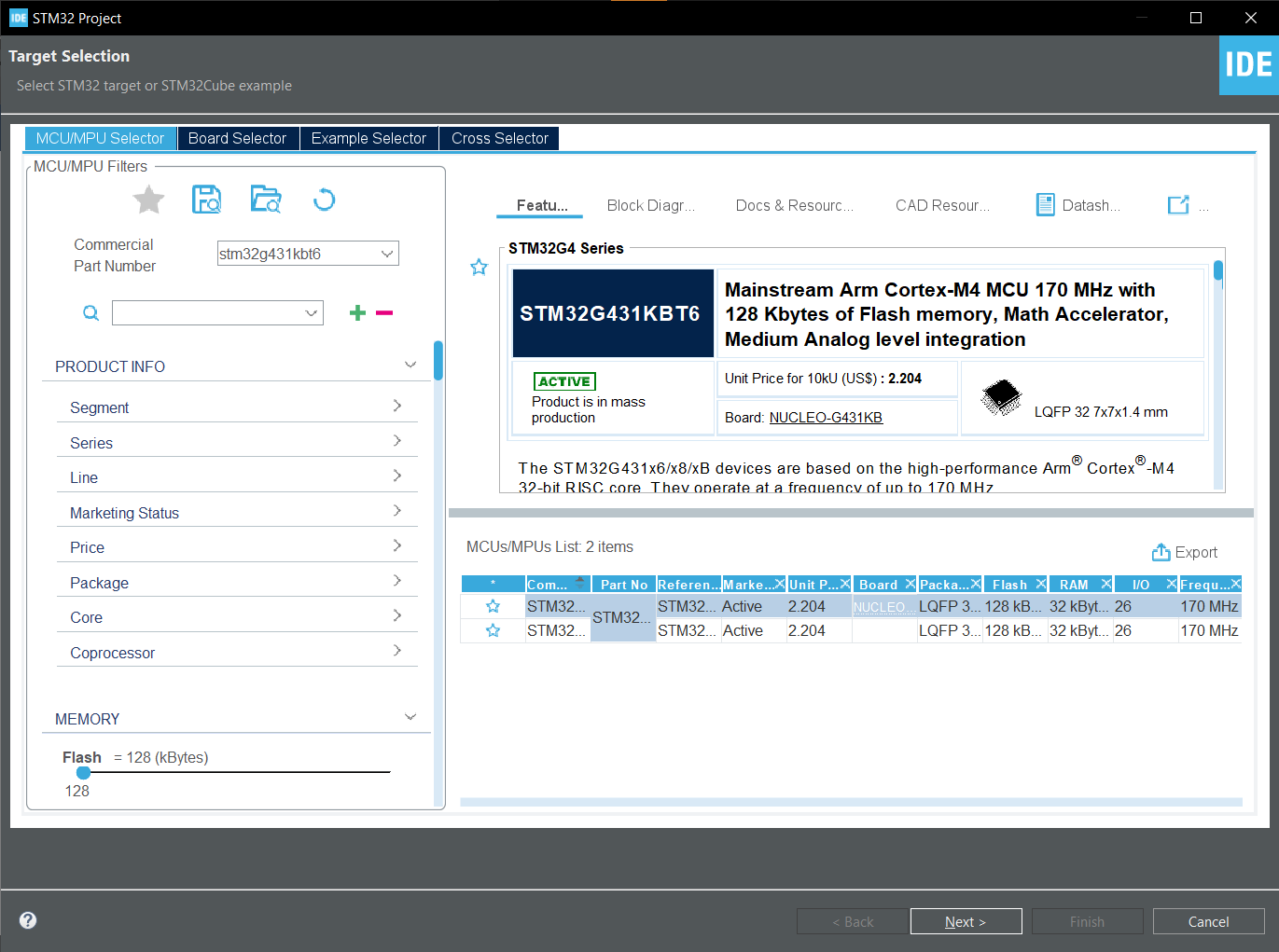Add a filter with the green plus icon
The height and width of the screenshot is (952, 1279).
[357, 313]
